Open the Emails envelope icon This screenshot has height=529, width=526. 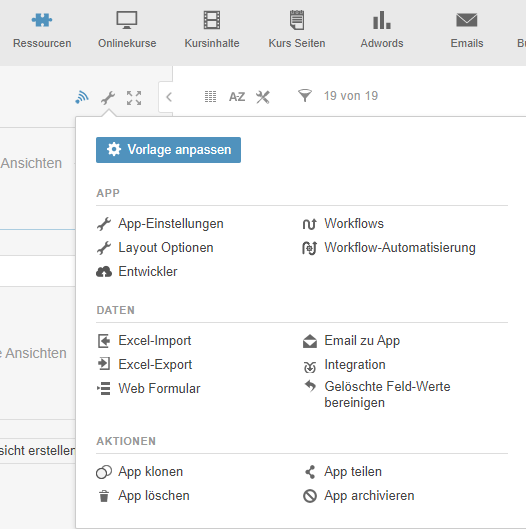click(467, 20)
